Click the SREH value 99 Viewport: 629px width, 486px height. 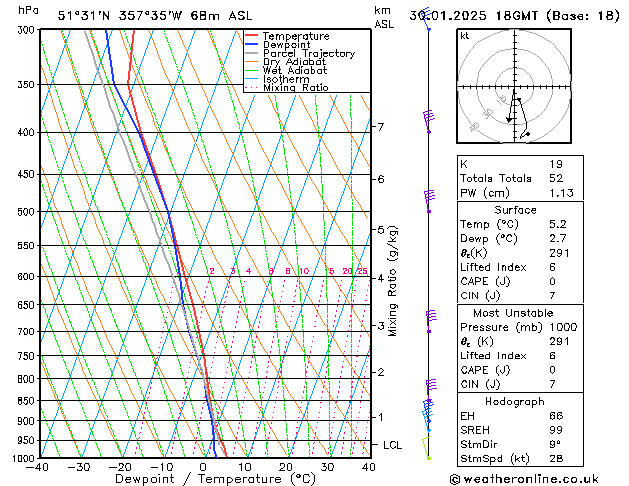(x=556, y=430)
